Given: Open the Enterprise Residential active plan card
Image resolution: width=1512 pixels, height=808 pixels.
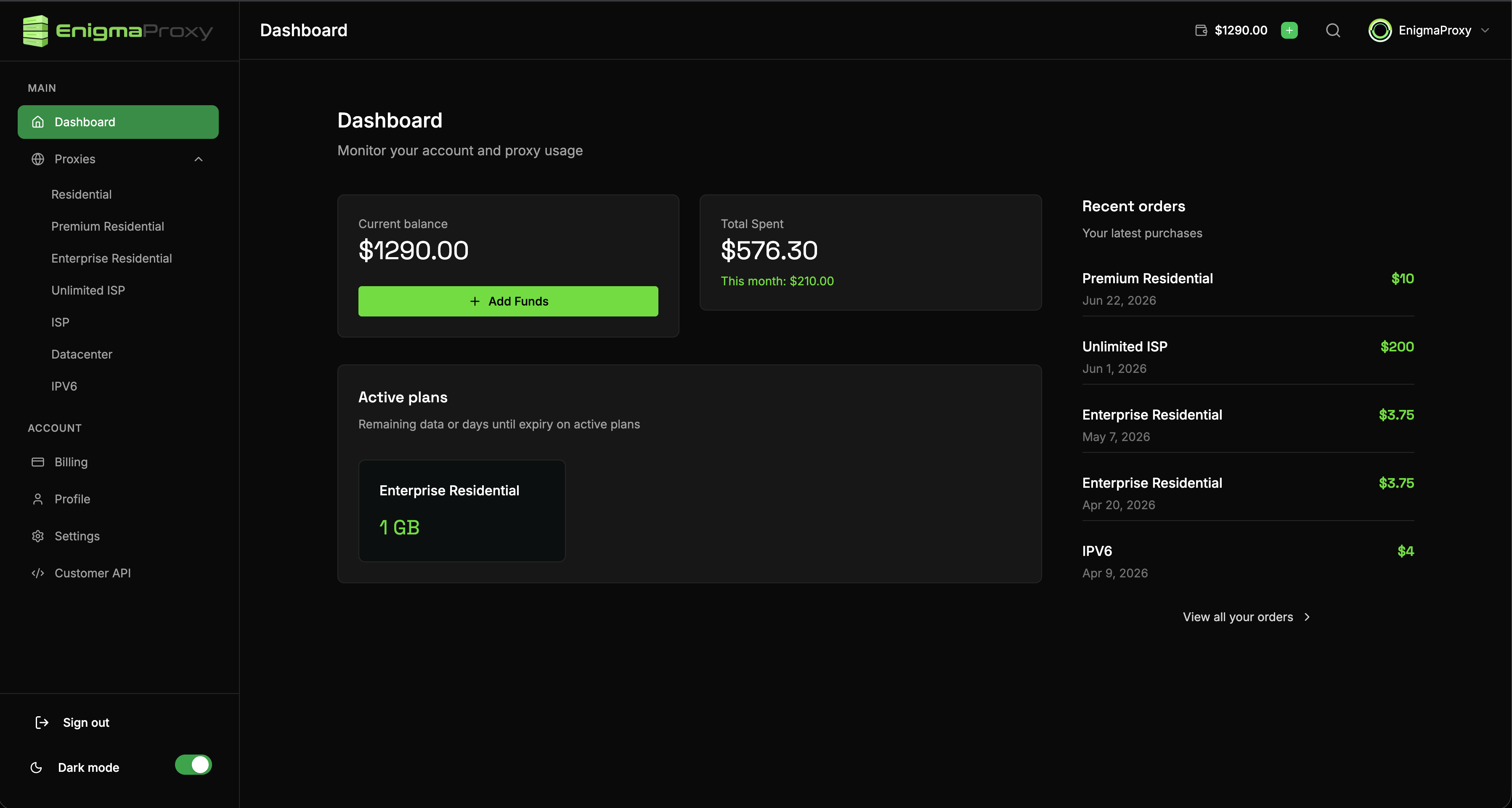Looking at the screenshot, I should coord(462,511).
